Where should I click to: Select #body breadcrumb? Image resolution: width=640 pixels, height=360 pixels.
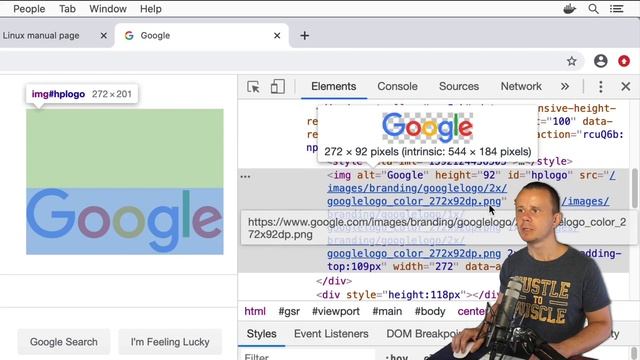tap(430, 311)
